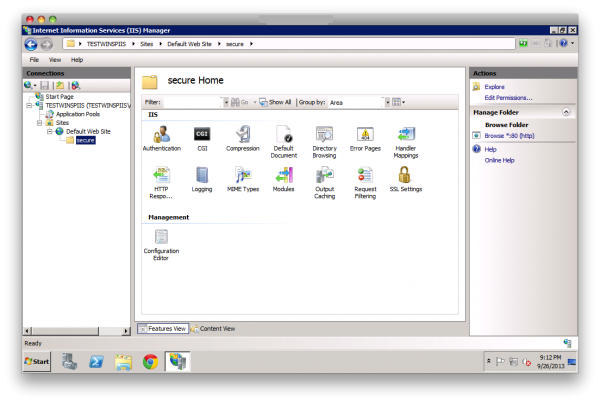Open the Error Pages feature
Image resolution: width=600 pixels, height=403 pixels.
365,134
